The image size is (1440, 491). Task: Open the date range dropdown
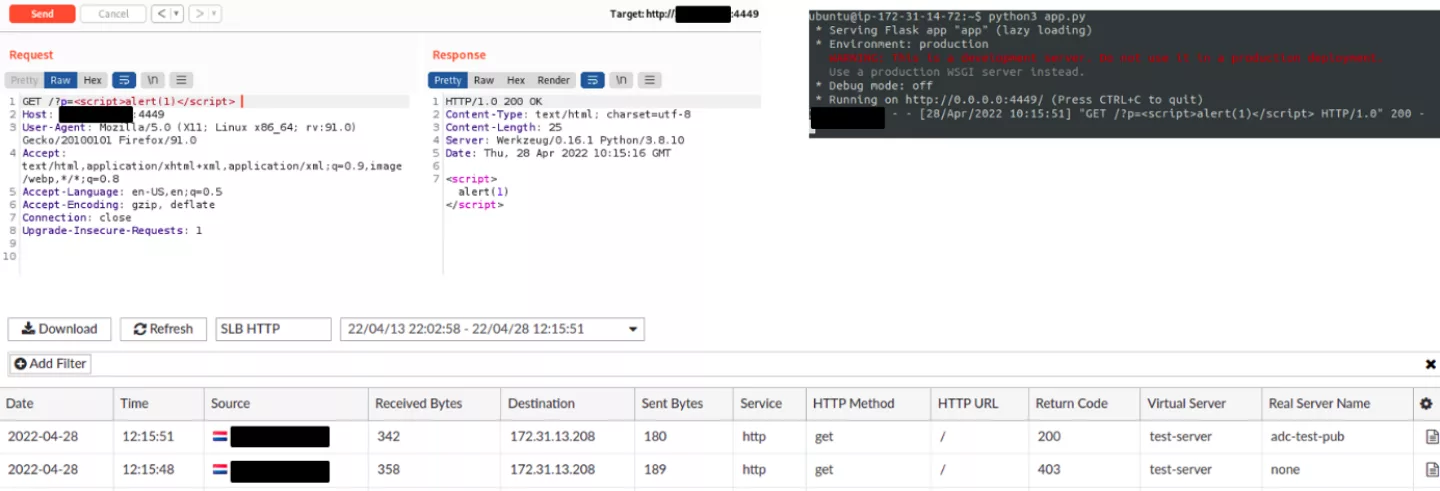[492, 329]
